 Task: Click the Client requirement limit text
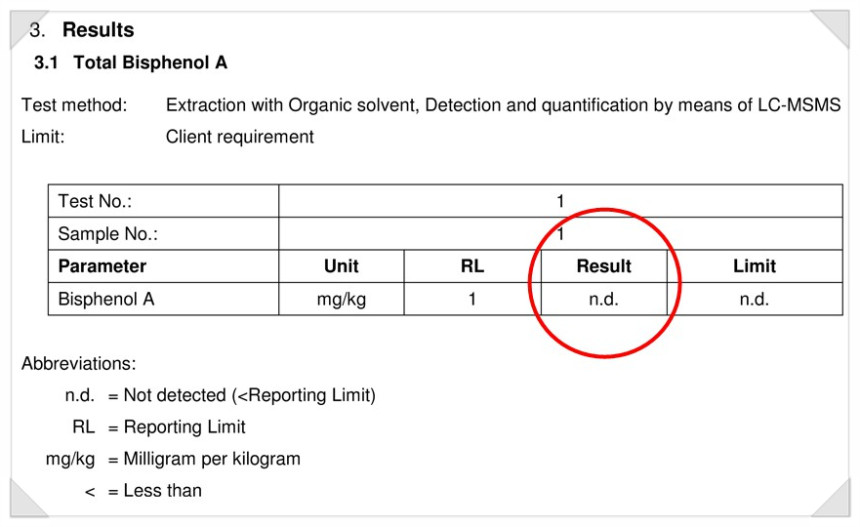point(240,137)
